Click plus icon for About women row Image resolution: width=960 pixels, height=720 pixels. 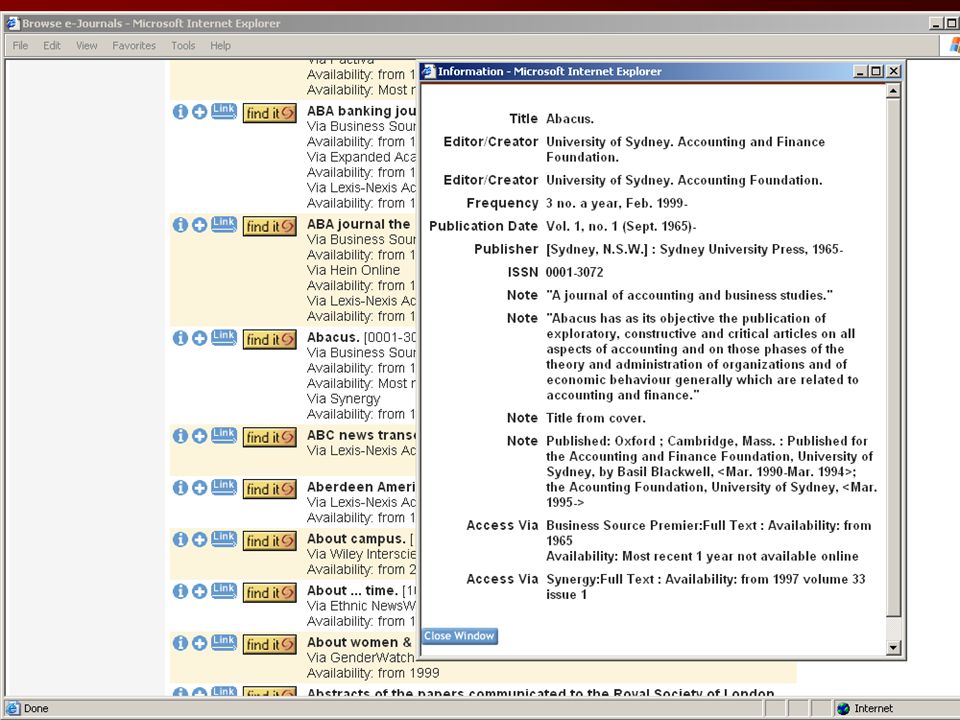click(200, 642)
